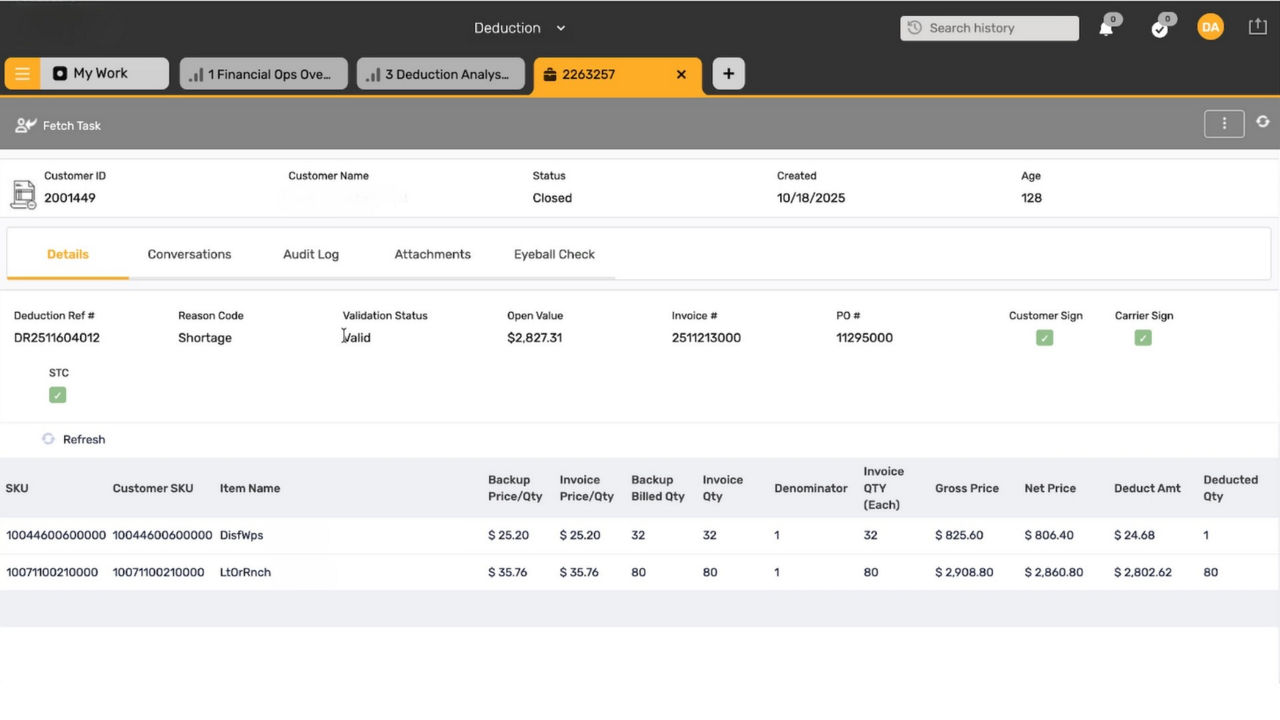Open the DA user avatar
This screenshot has width=1280, height=720.
[1210, 27]
